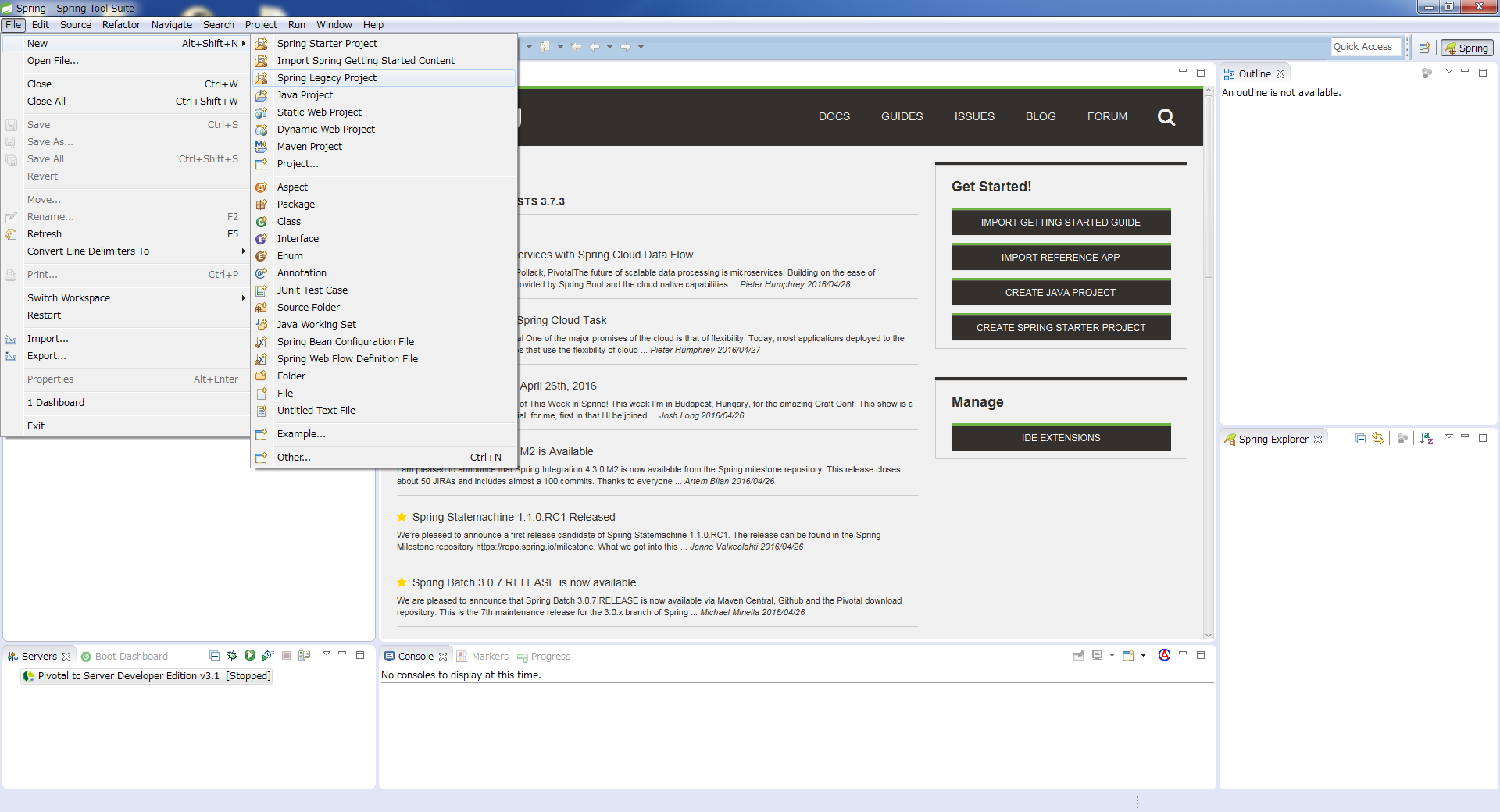Select Spring Legacy Project from New submenu
Screen dimensions: 1500x812
click(x=327, y=78)
